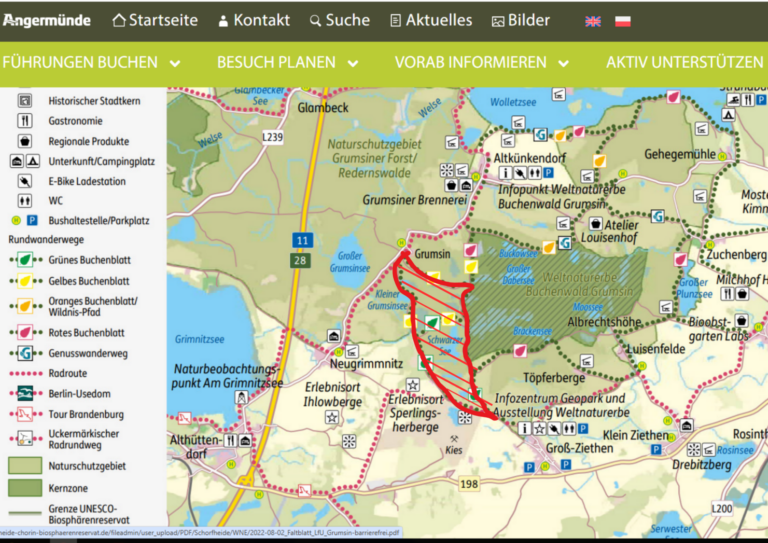Click Klein Ziethen map label
The height and width of the screenshot is (543, 768).
coord(635,435)
